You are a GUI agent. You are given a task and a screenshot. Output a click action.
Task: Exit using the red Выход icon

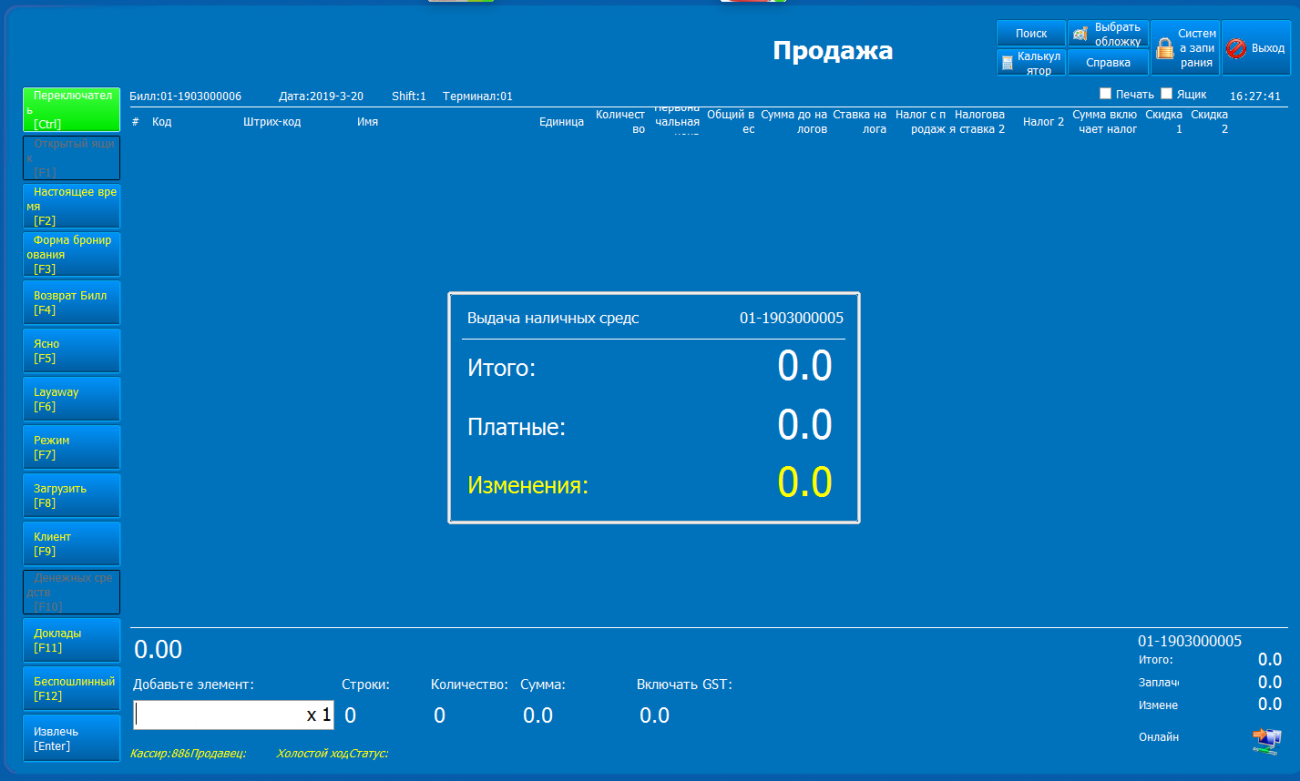1236,48
